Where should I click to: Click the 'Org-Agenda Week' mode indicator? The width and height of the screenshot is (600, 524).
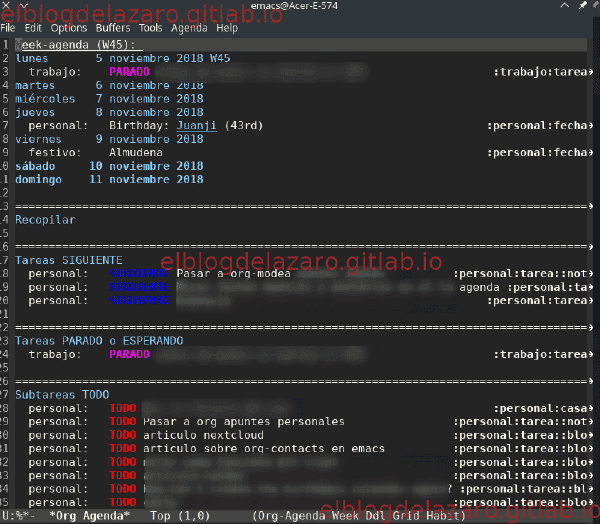307,516
